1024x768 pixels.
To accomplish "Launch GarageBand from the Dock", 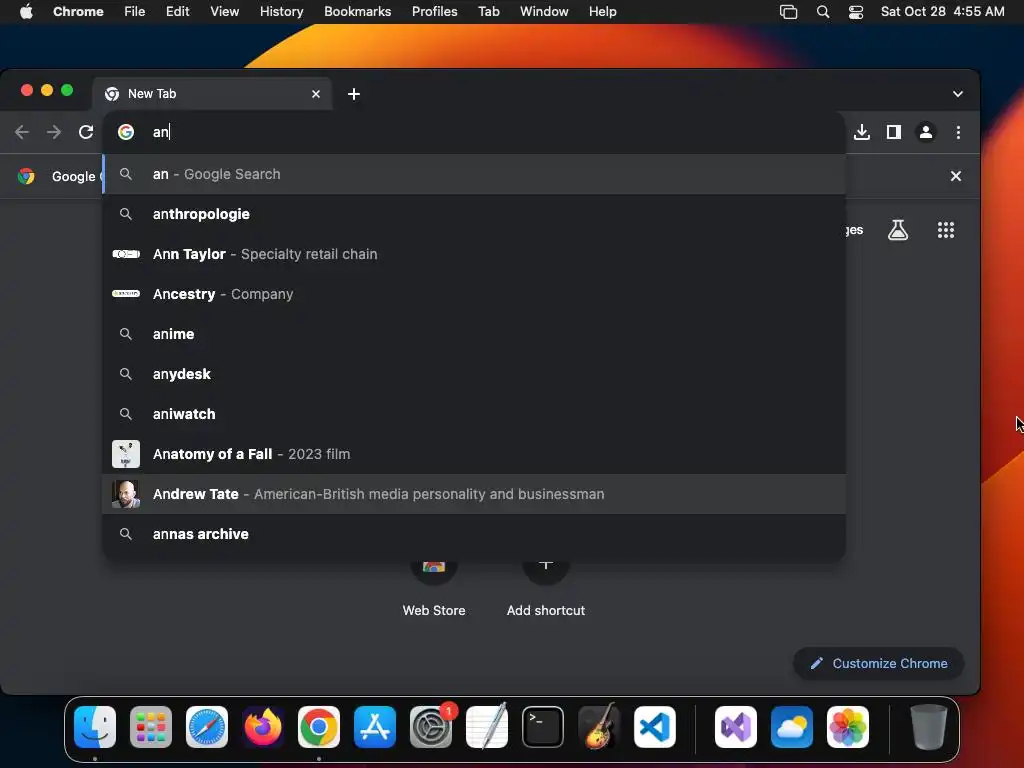I will click(599, 727).
